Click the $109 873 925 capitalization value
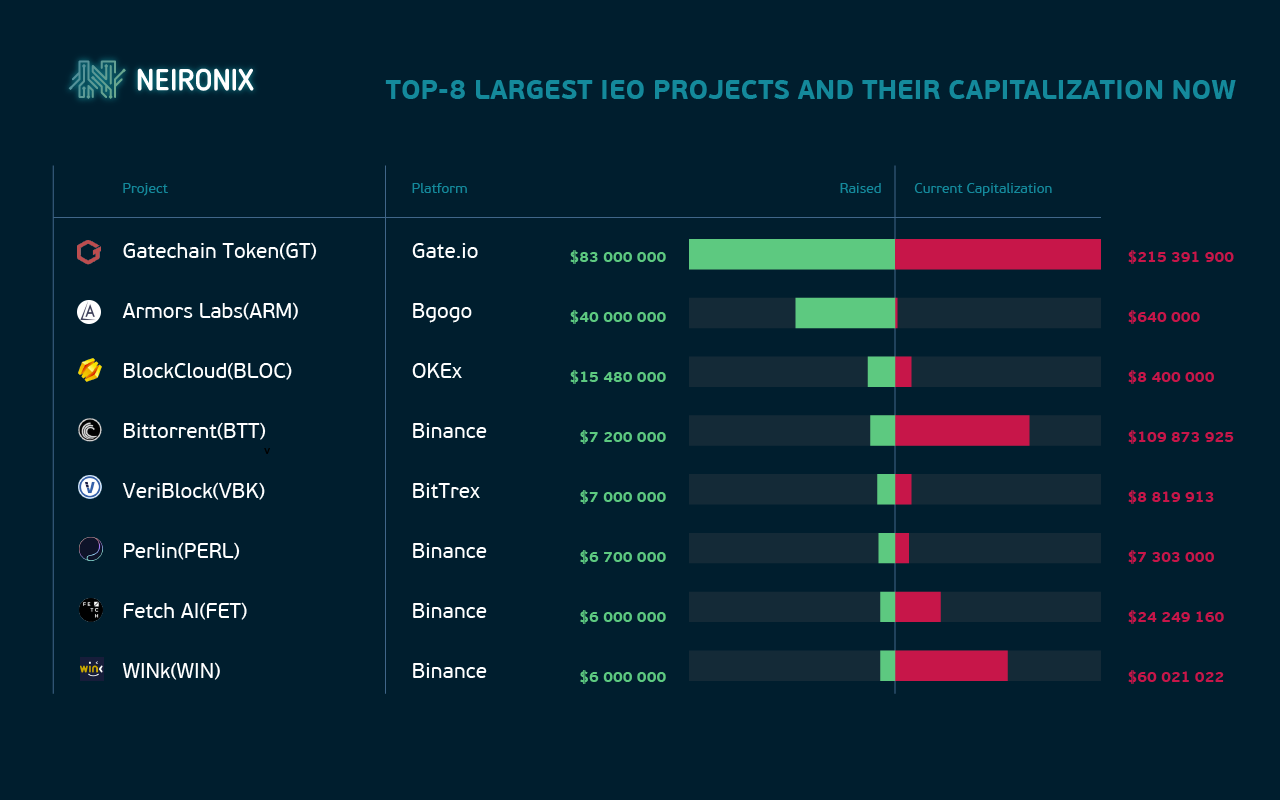Image resolution: width=1280 pixels, height=800 pixels. point(1181,437)
